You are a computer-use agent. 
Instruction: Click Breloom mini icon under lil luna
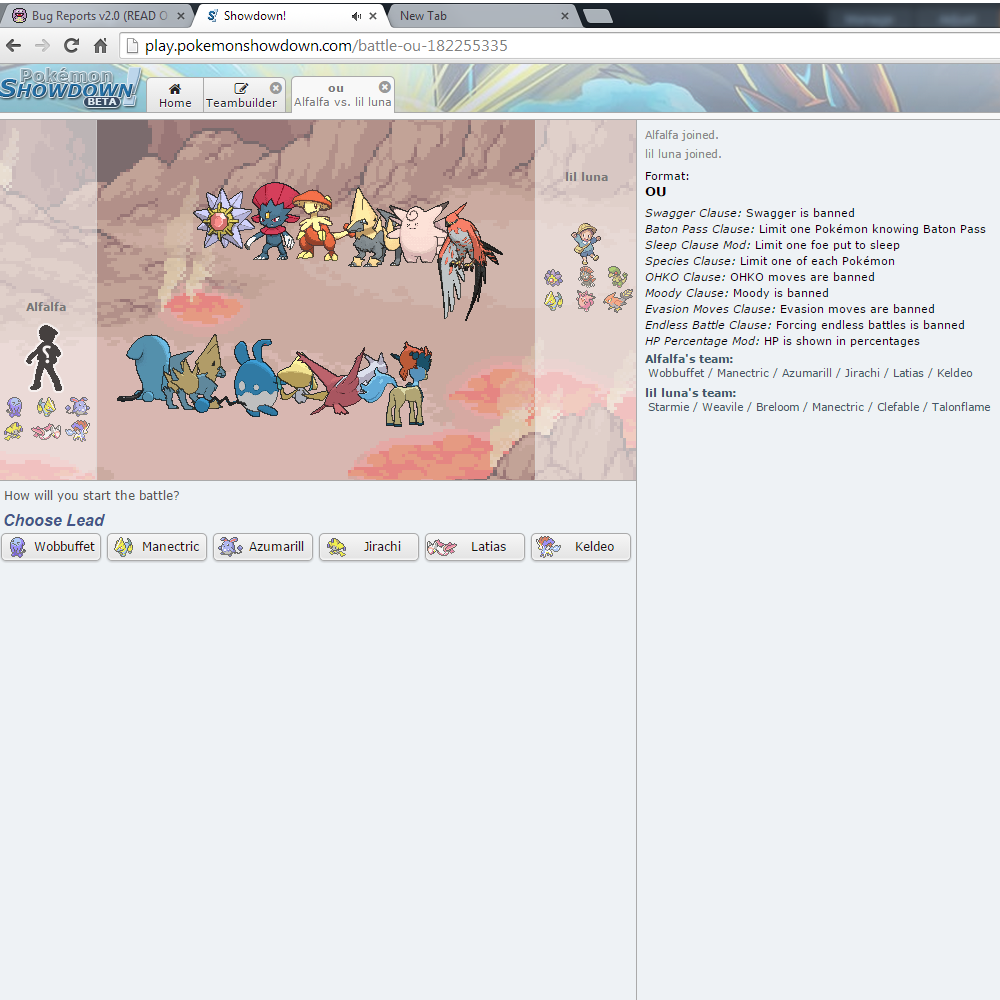pyautogui.click(x=617, y=276)
